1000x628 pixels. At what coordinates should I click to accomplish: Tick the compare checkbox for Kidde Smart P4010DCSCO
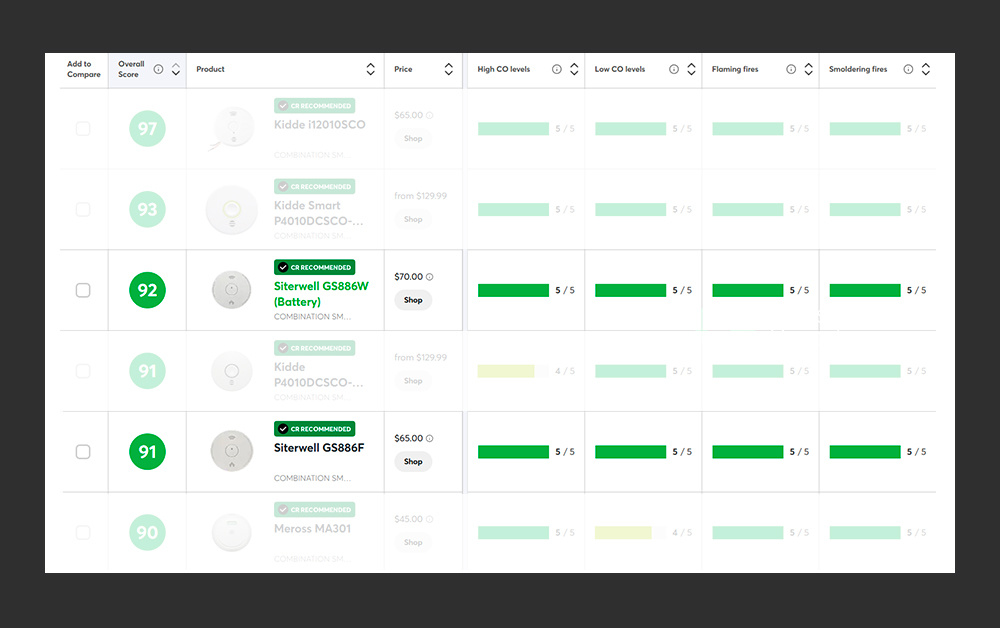[x=83, y=209]
